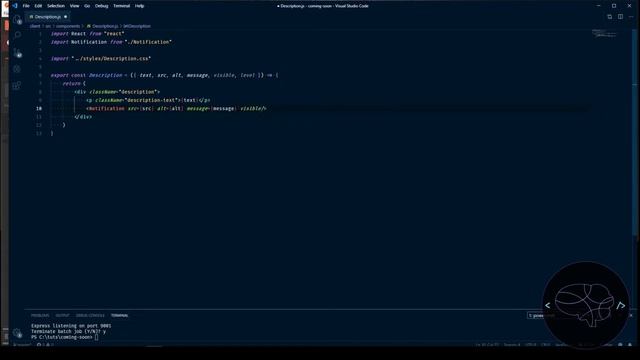Click the notifications bell in status bar
The image size is (640, 360).
click(630, 345)
